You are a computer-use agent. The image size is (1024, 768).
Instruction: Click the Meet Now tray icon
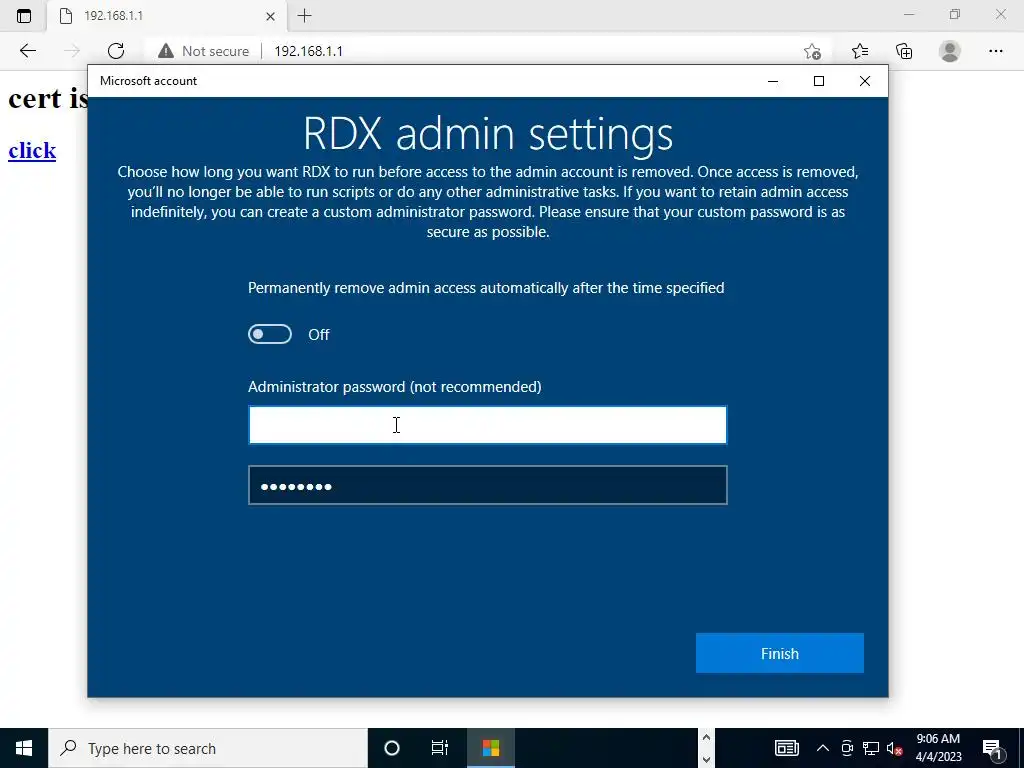click(847, 748)
